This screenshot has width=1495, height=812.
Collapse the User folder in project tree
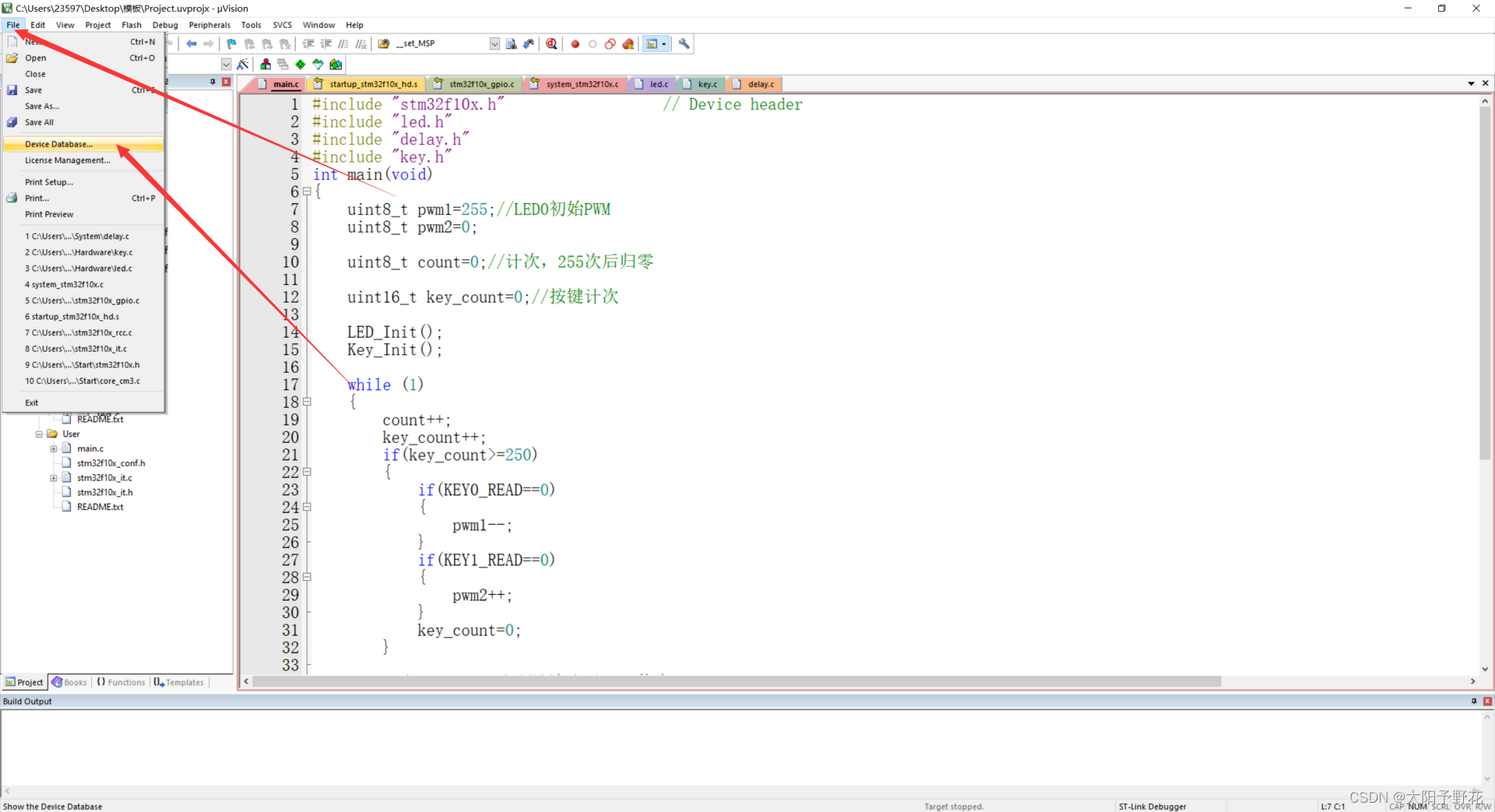click(39, 434)
